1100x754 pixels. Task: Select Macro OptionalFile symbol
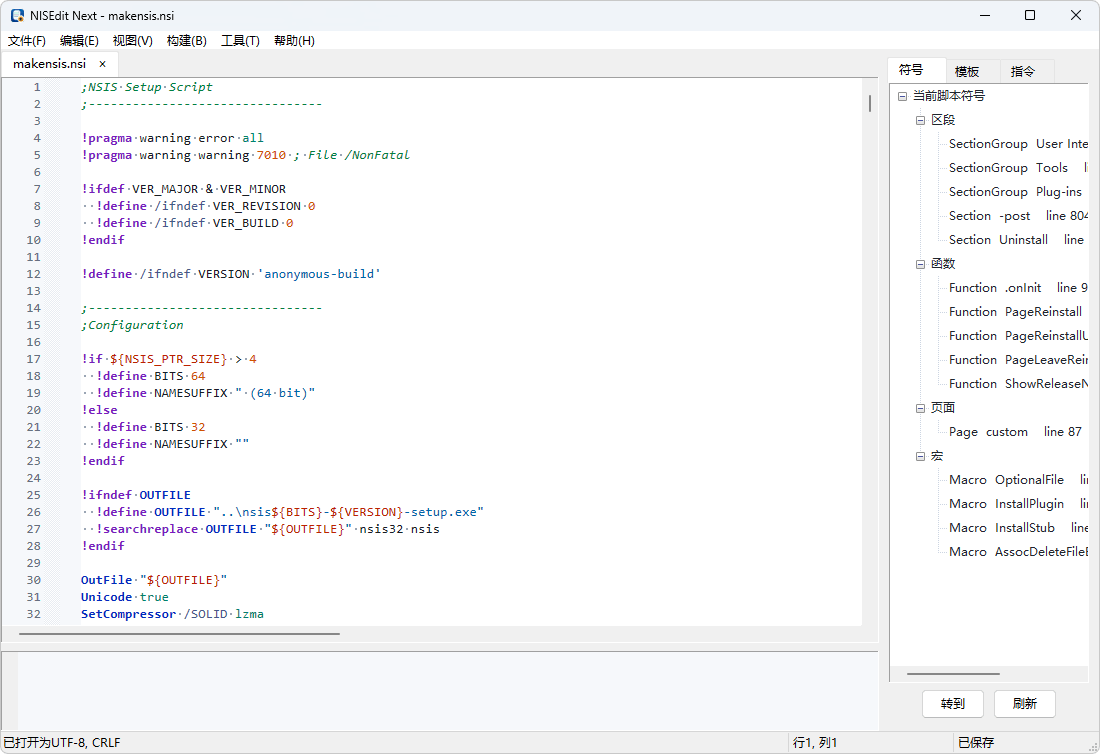point(1018,480)
